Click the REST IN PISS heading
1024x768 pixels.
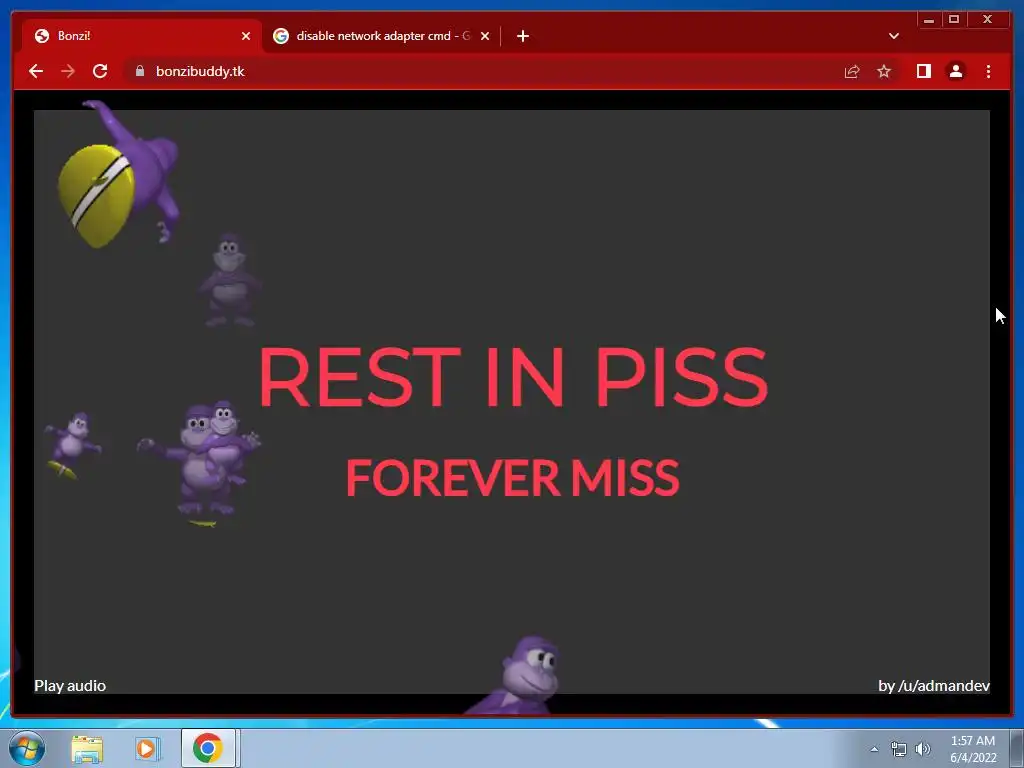point(513,377)
